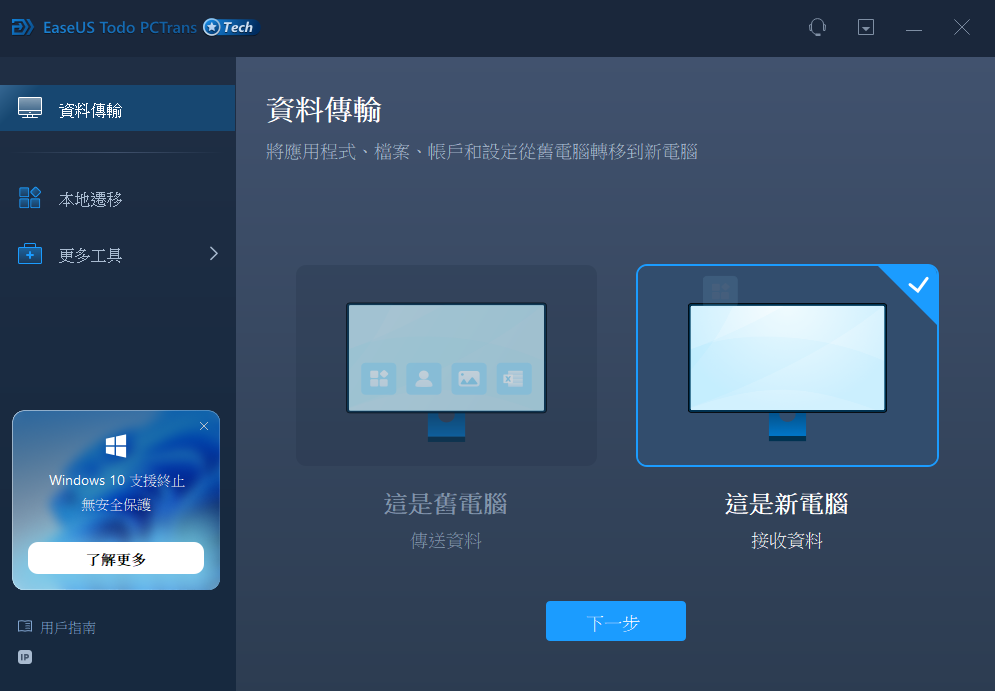Click the IP badge icon at bottom left

pyautogui.click(x=25, y=657)
